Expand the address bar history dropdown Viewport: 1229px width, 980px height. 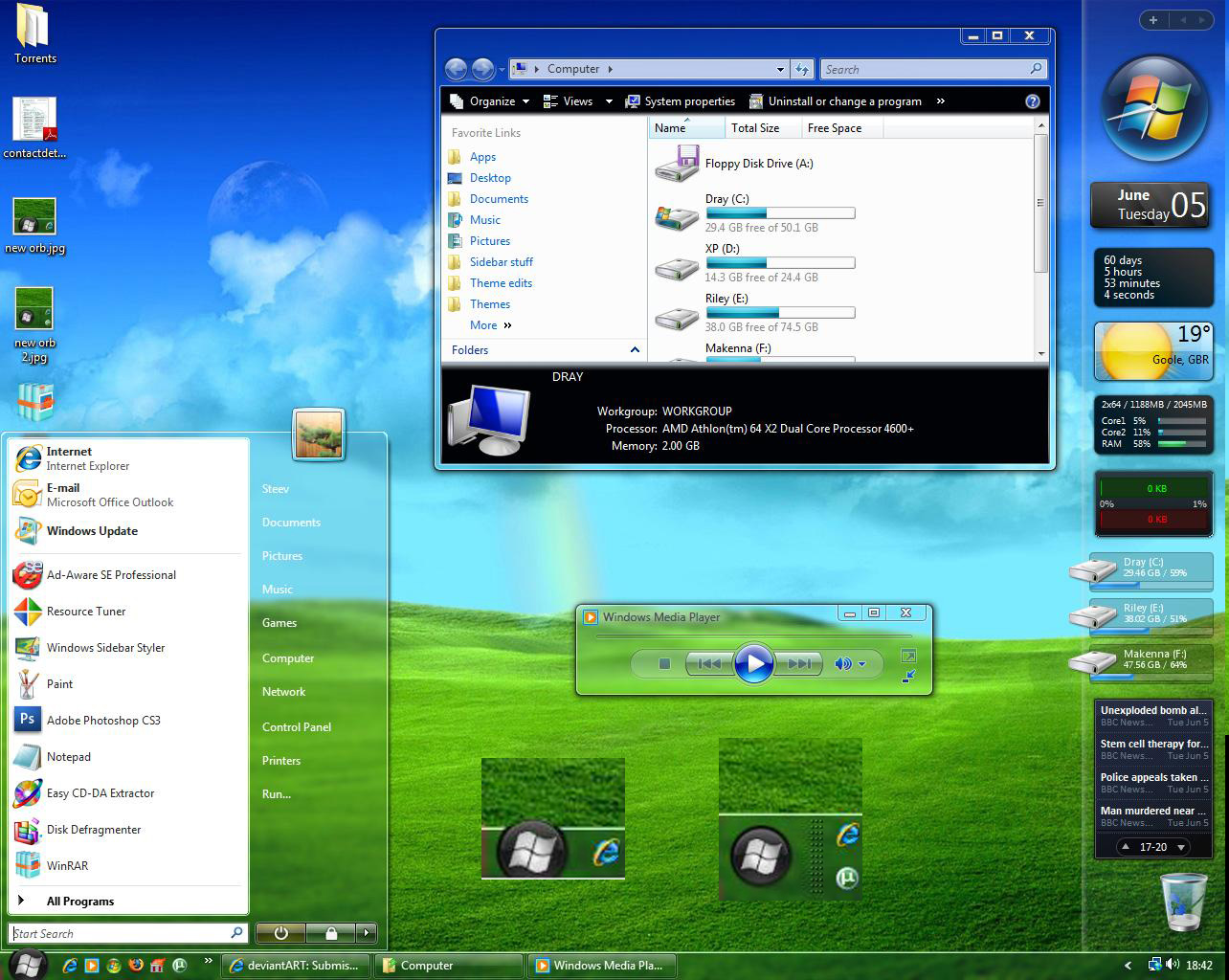[781, 69]
